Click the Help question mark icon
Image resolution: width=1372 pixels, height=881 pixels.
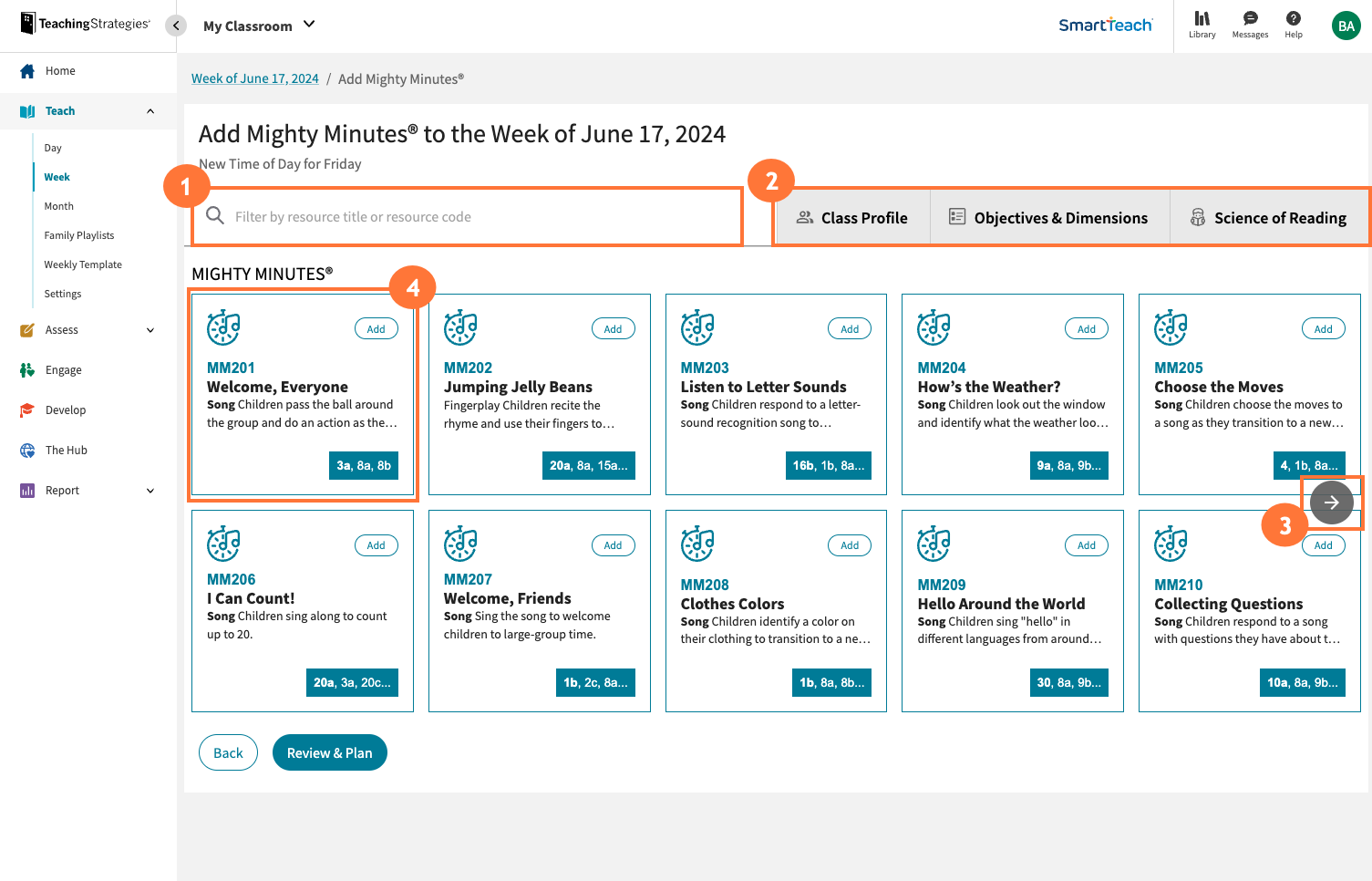click(x=1293, y=25)
